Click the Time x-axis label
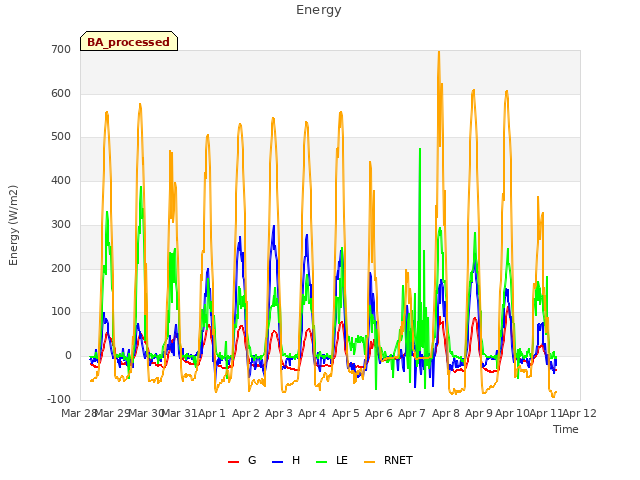 point(566,429)
